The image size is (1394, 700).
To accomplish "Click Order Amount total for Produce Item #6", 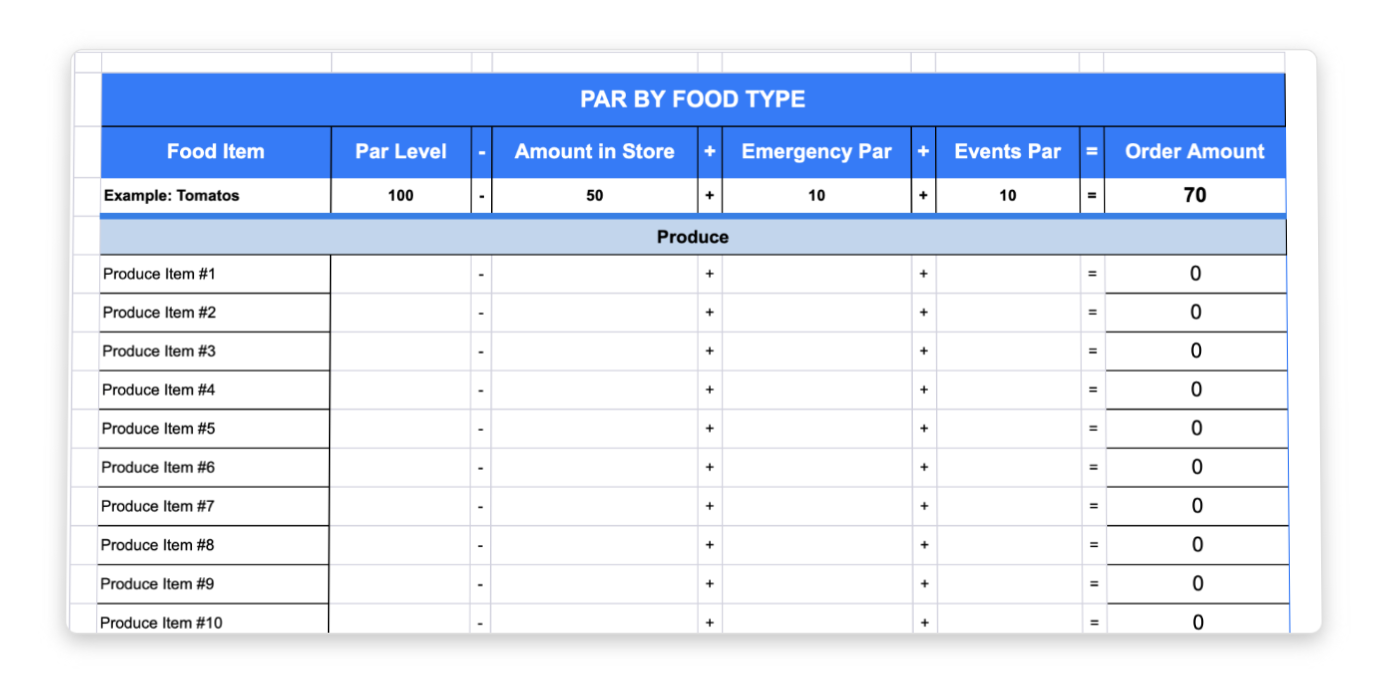I will [1195, 467].
